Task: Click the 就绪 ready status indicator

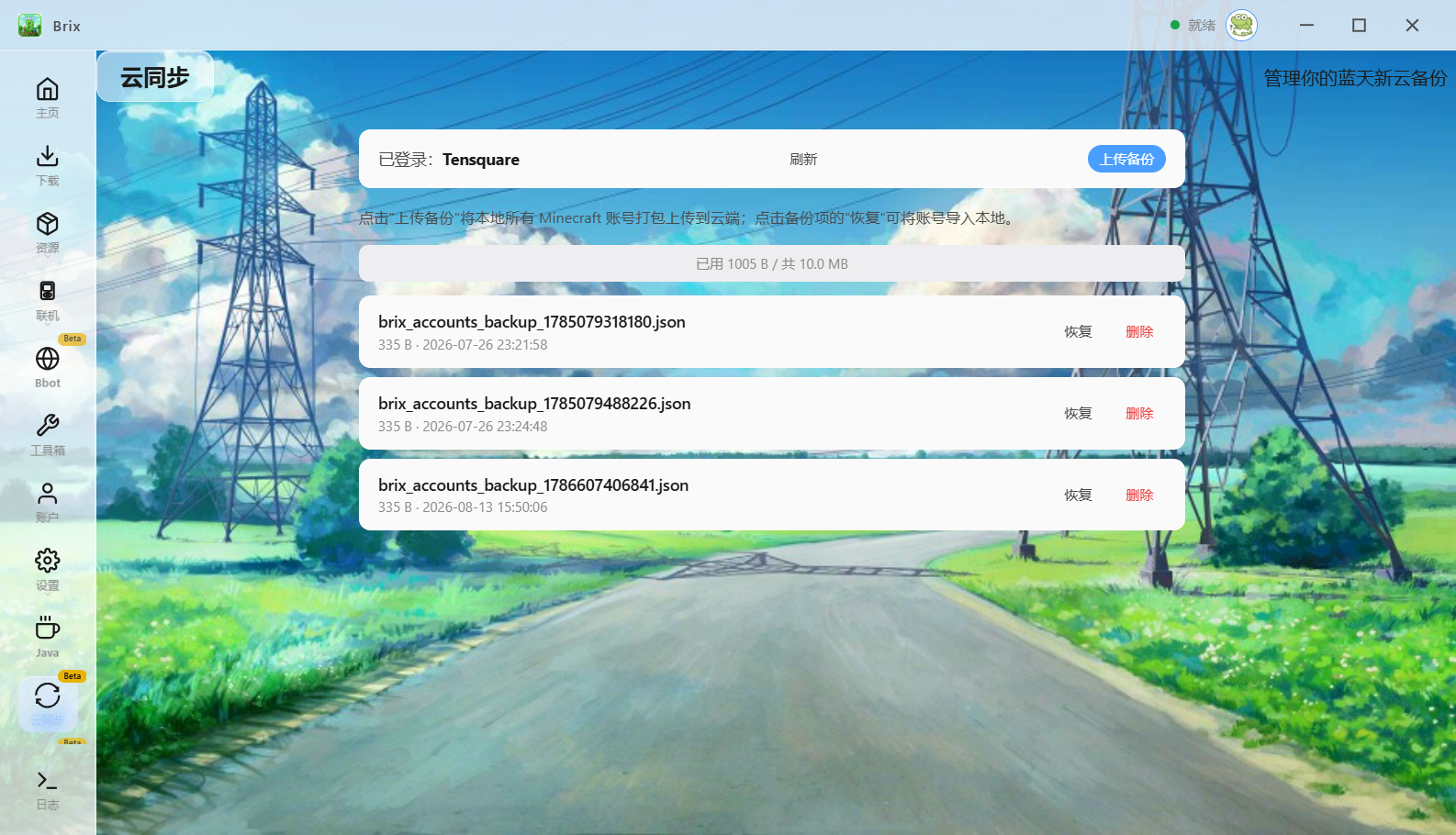Action: coord(1193,26)
